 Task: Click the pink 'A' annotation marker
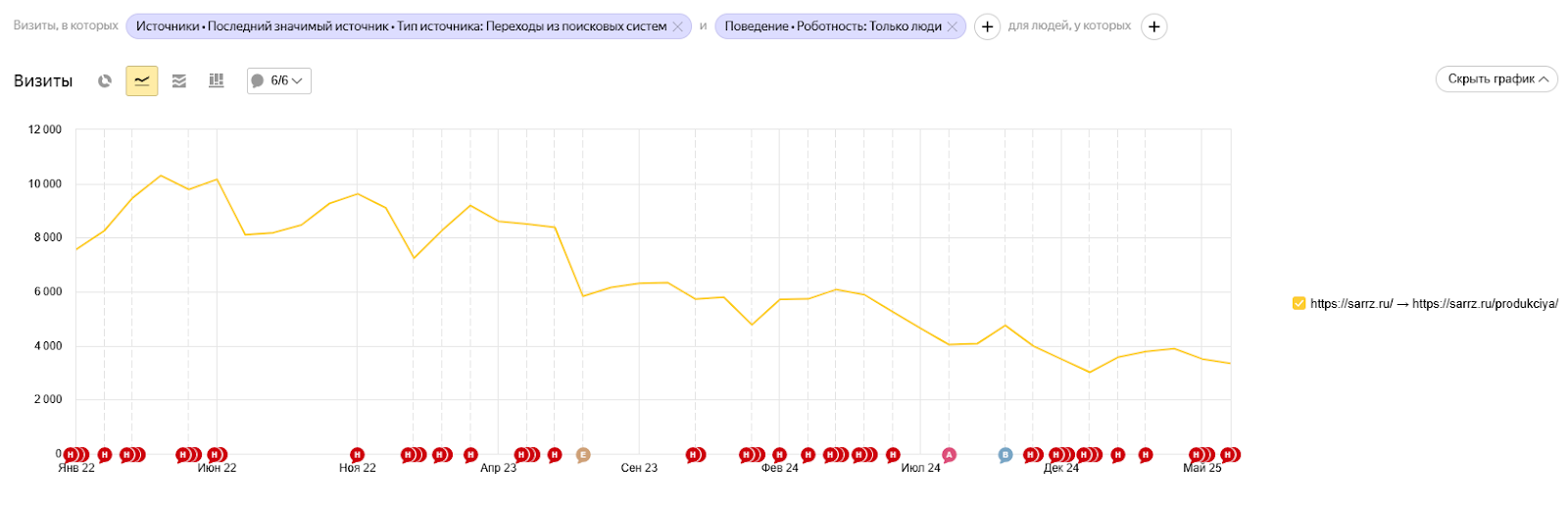click(949, 455)
